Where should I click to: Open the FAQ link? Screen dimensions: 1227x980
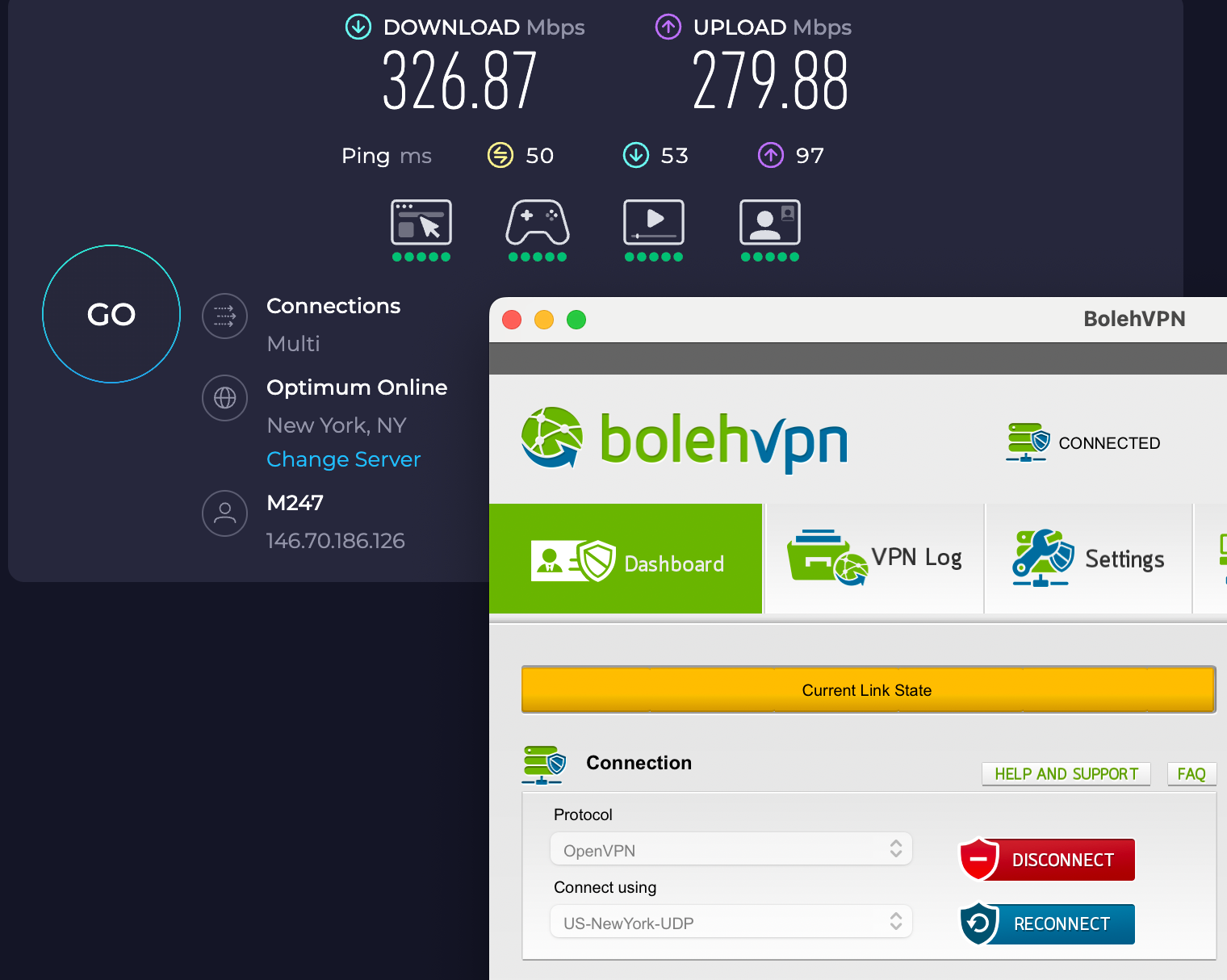coord(1191,774)
